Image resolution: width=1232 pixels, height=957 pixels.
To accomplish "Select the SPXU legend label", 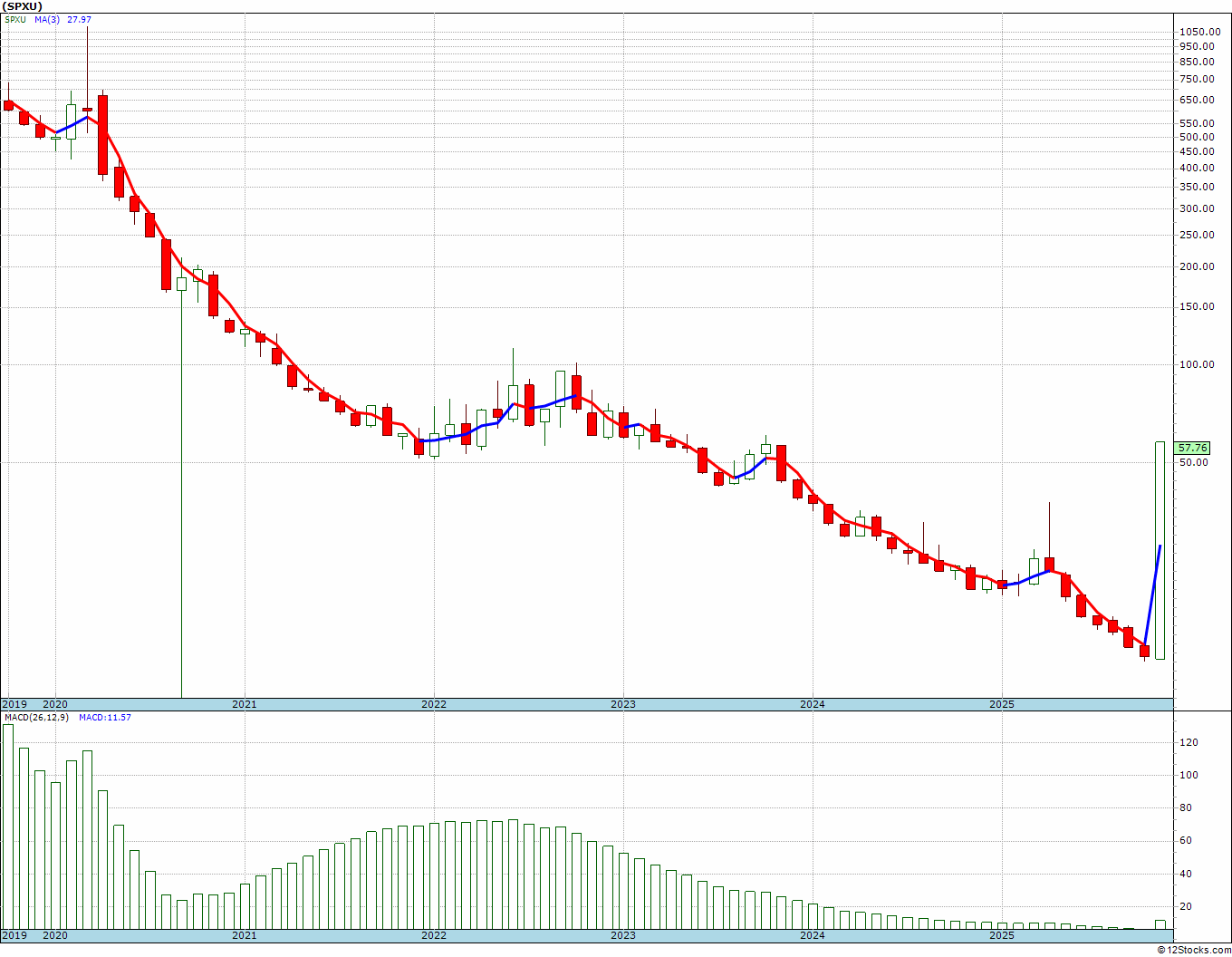I will [15, 20].
